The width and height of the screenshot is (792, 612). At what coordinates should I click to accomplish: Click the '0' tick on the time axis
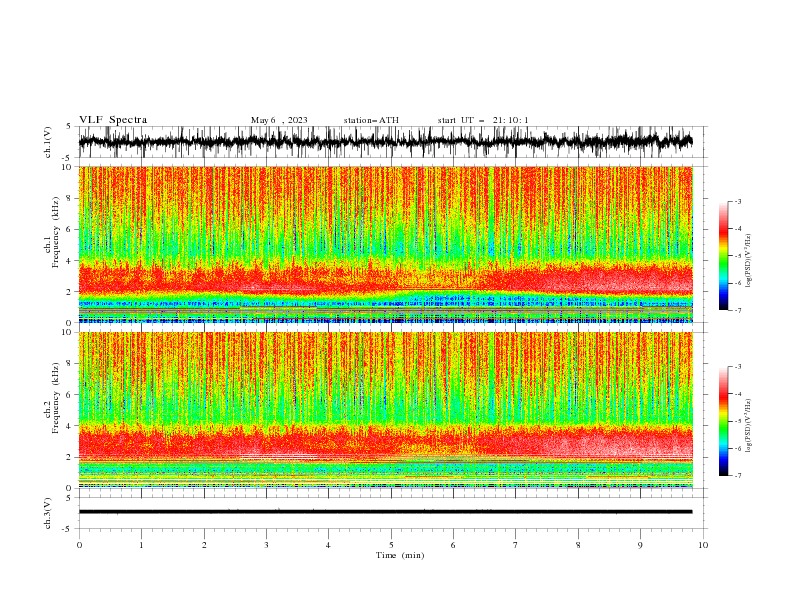coord(79,545)
